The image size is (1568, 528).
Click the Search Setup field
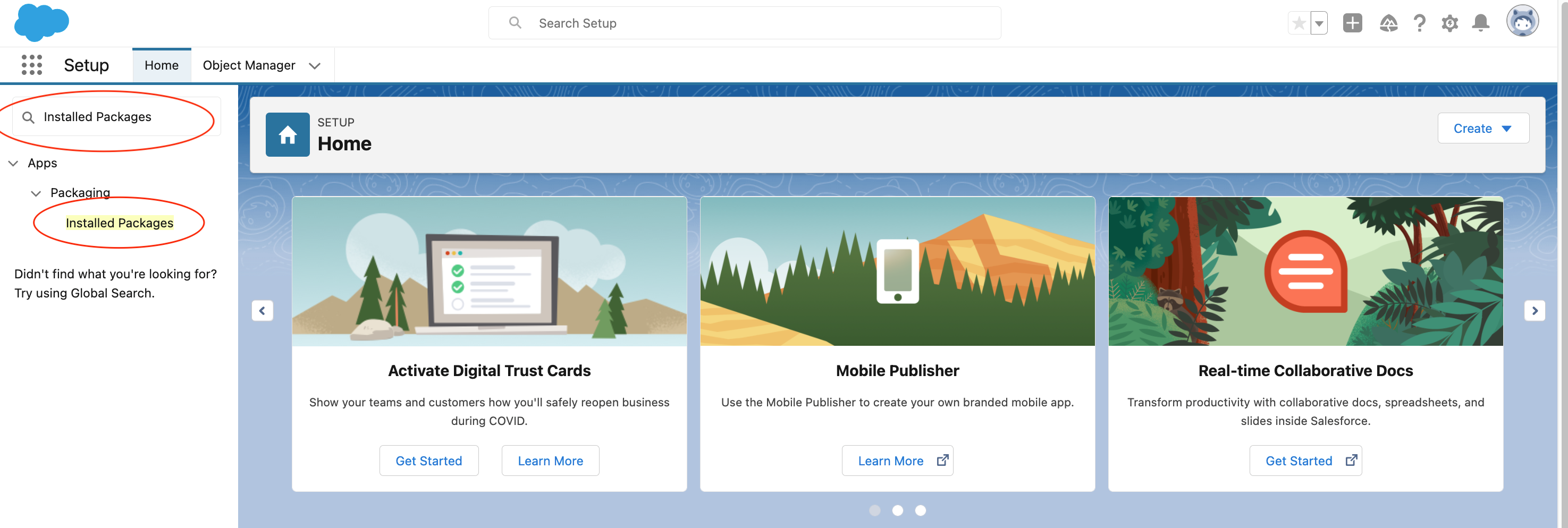744,23
